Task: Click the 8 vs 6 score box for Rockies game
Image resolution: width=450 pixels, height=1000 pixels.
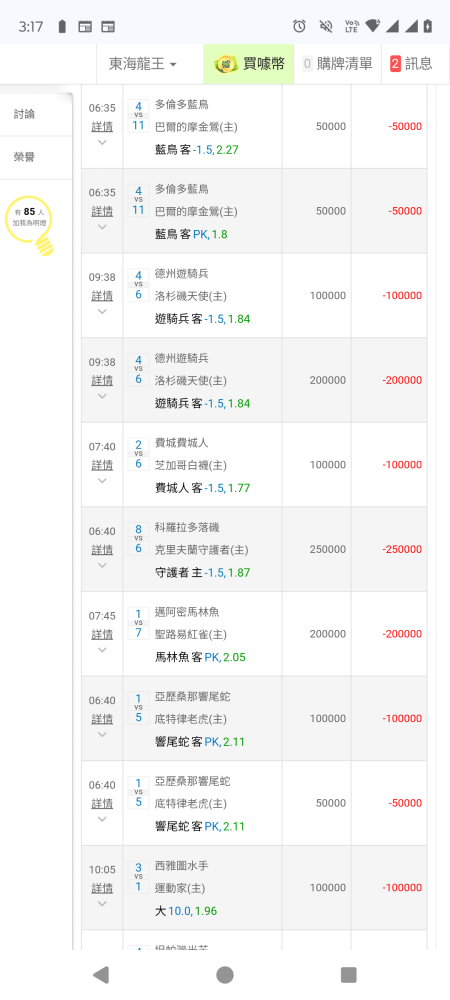Action: coord(138,538)
